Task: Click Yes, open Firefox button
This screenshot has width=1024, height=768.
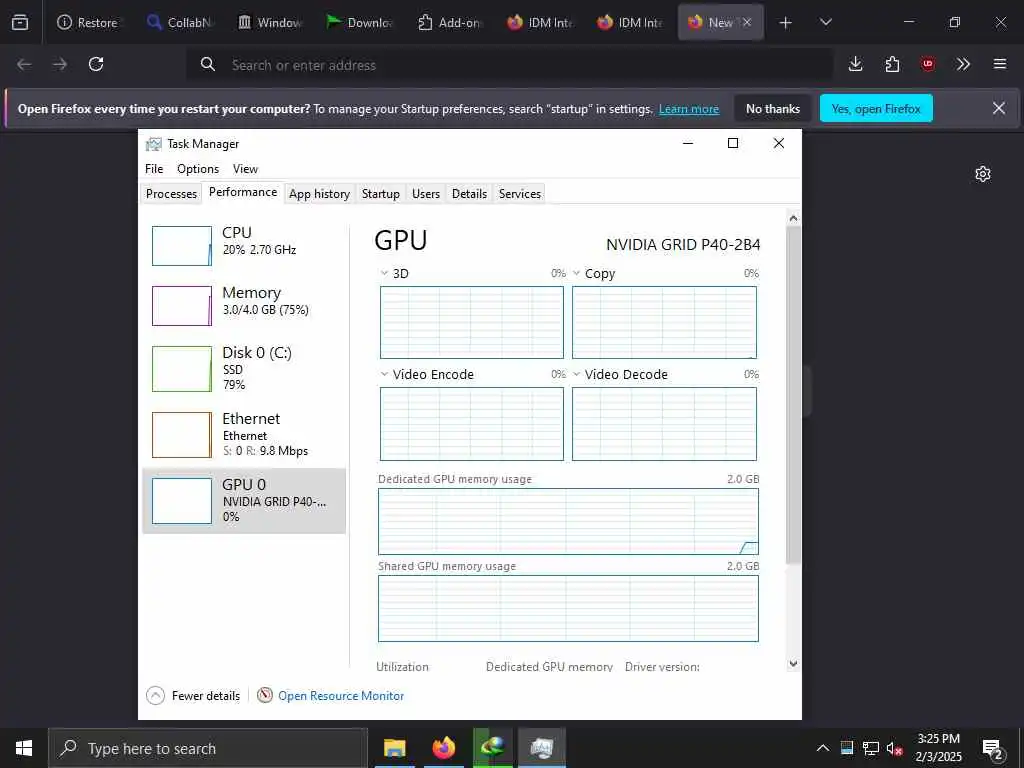Action: pos(876,108)
